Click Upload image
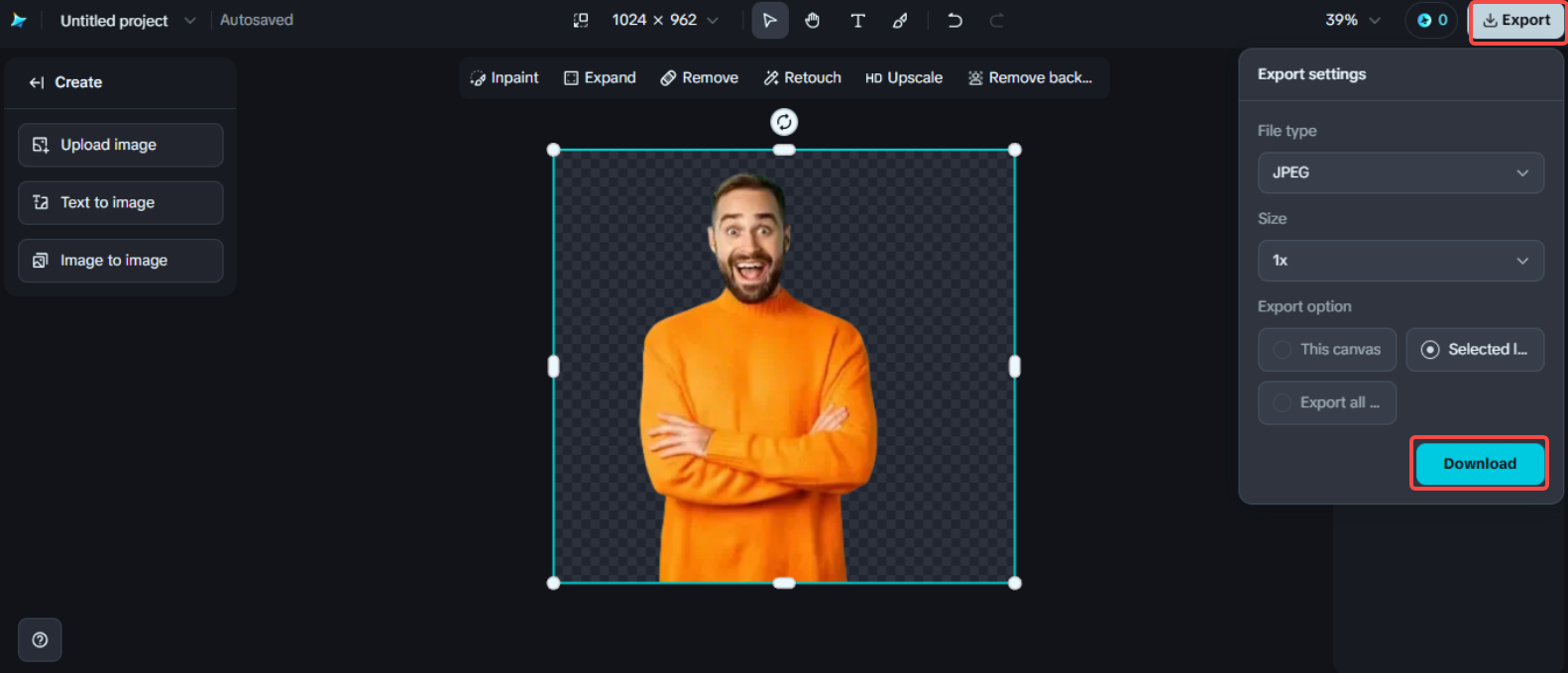Viewport: 1568px width, 673px height. click(121, 145)
